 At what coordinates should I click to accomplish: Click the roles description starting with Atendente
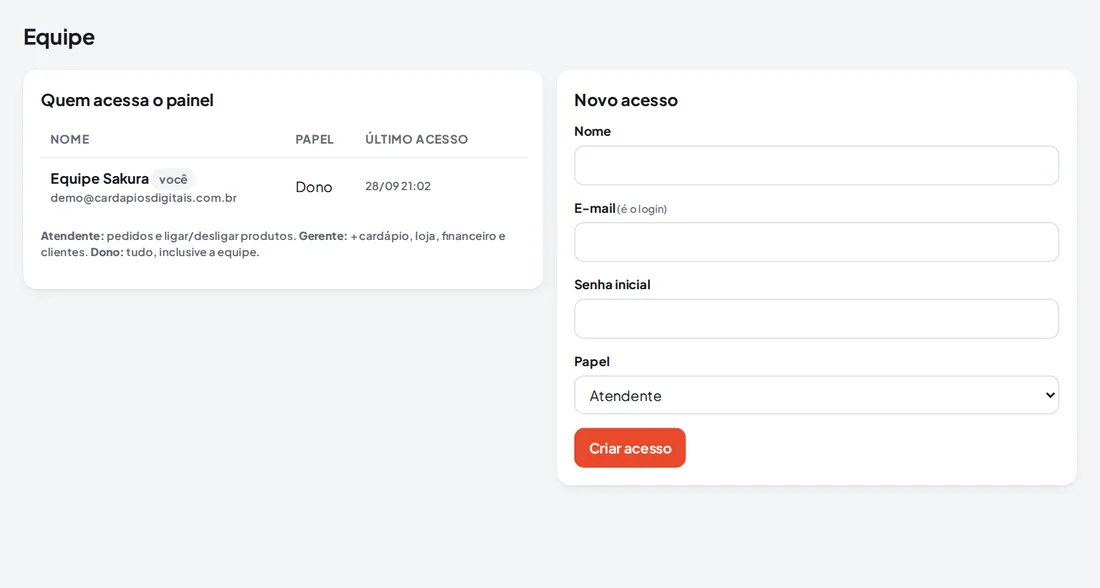[273, 243]
